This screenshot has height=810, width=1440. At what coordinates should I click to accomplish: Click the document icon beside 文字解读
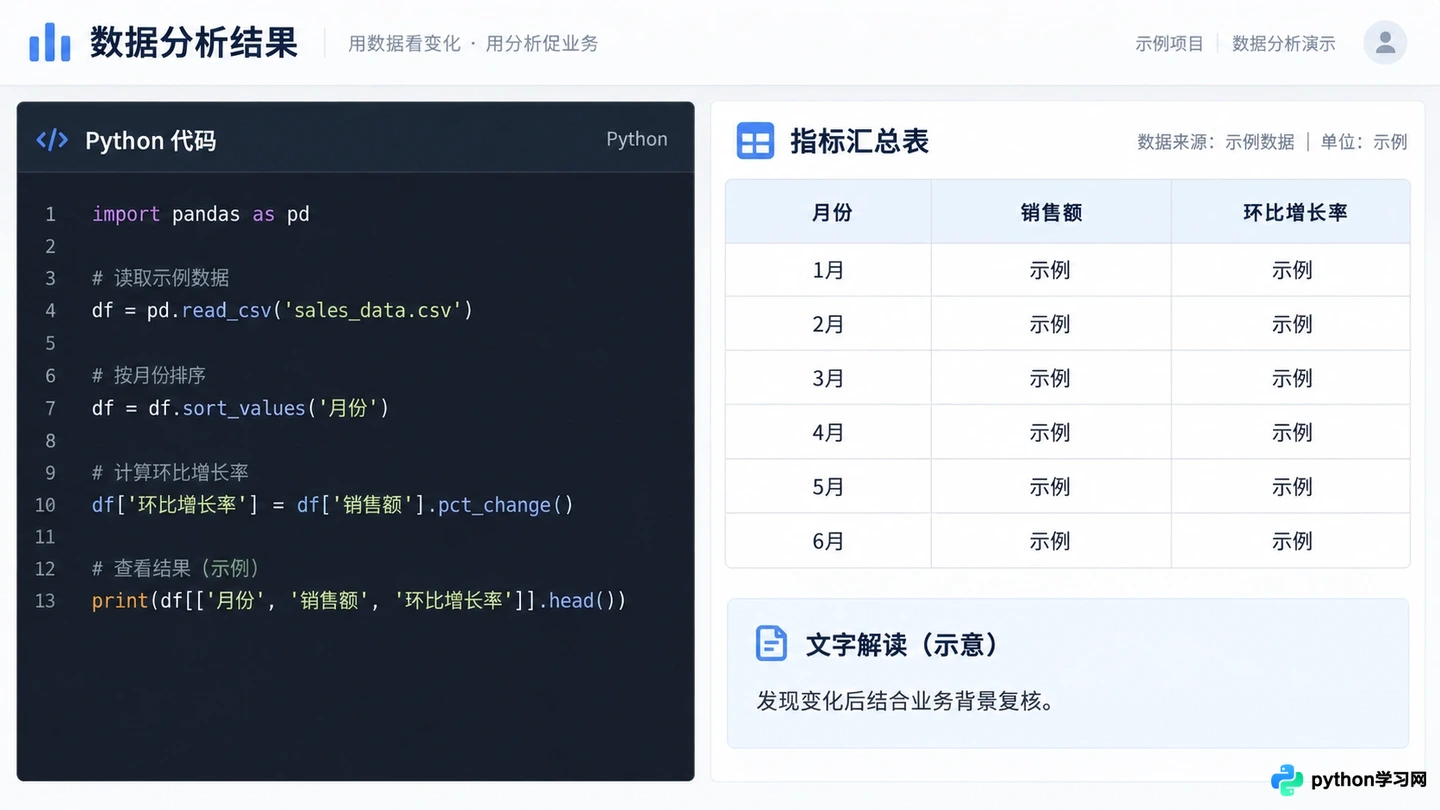pos(771,643)
